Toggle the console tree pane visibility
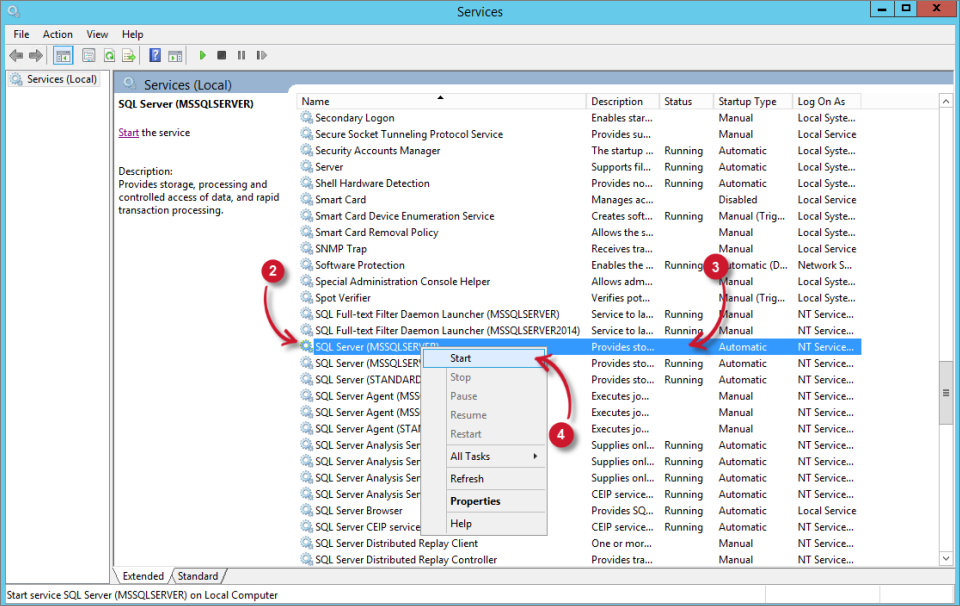Image resolution: width=960 pixels, height=606 pixels. [x=62, y=55]
